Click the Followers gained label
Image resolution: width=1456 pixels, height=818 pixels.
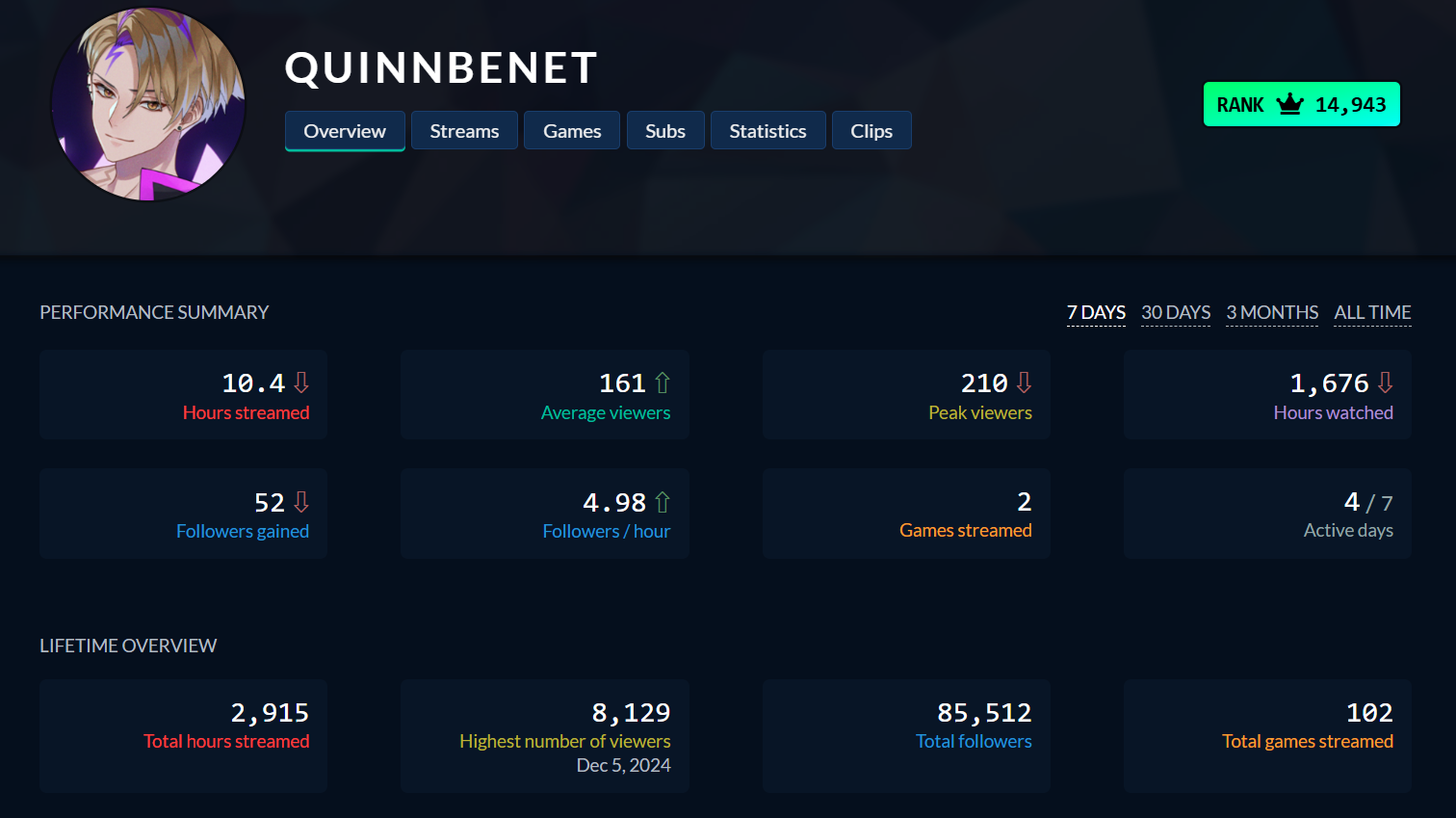tap(243, 531)
